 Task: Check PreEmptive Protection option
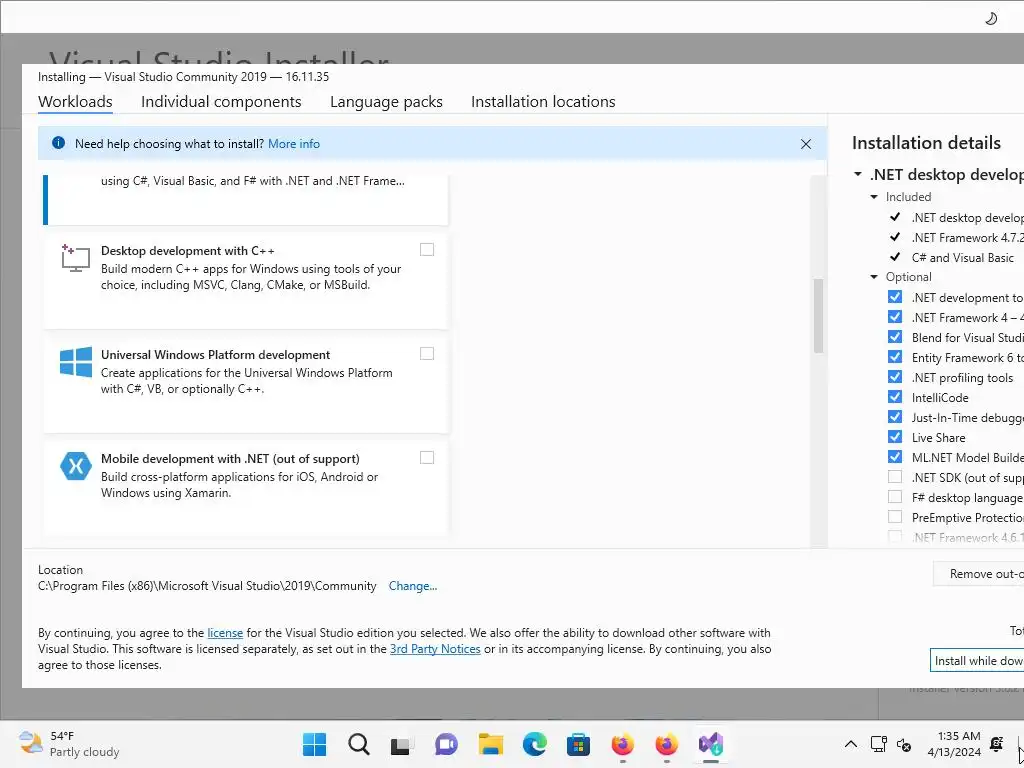click(895, 517)
